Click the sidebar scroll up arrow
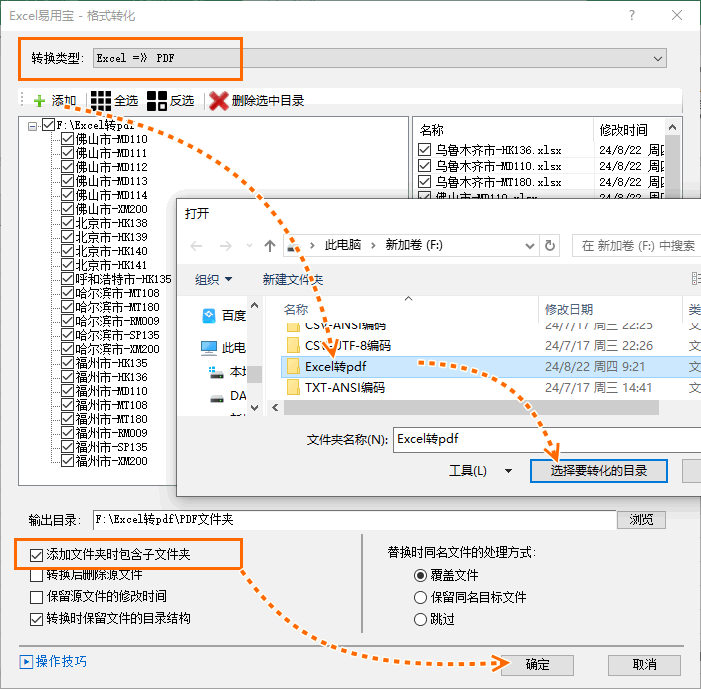The width and height of the screenshot is (701, 689). click(x=254, y=305)
